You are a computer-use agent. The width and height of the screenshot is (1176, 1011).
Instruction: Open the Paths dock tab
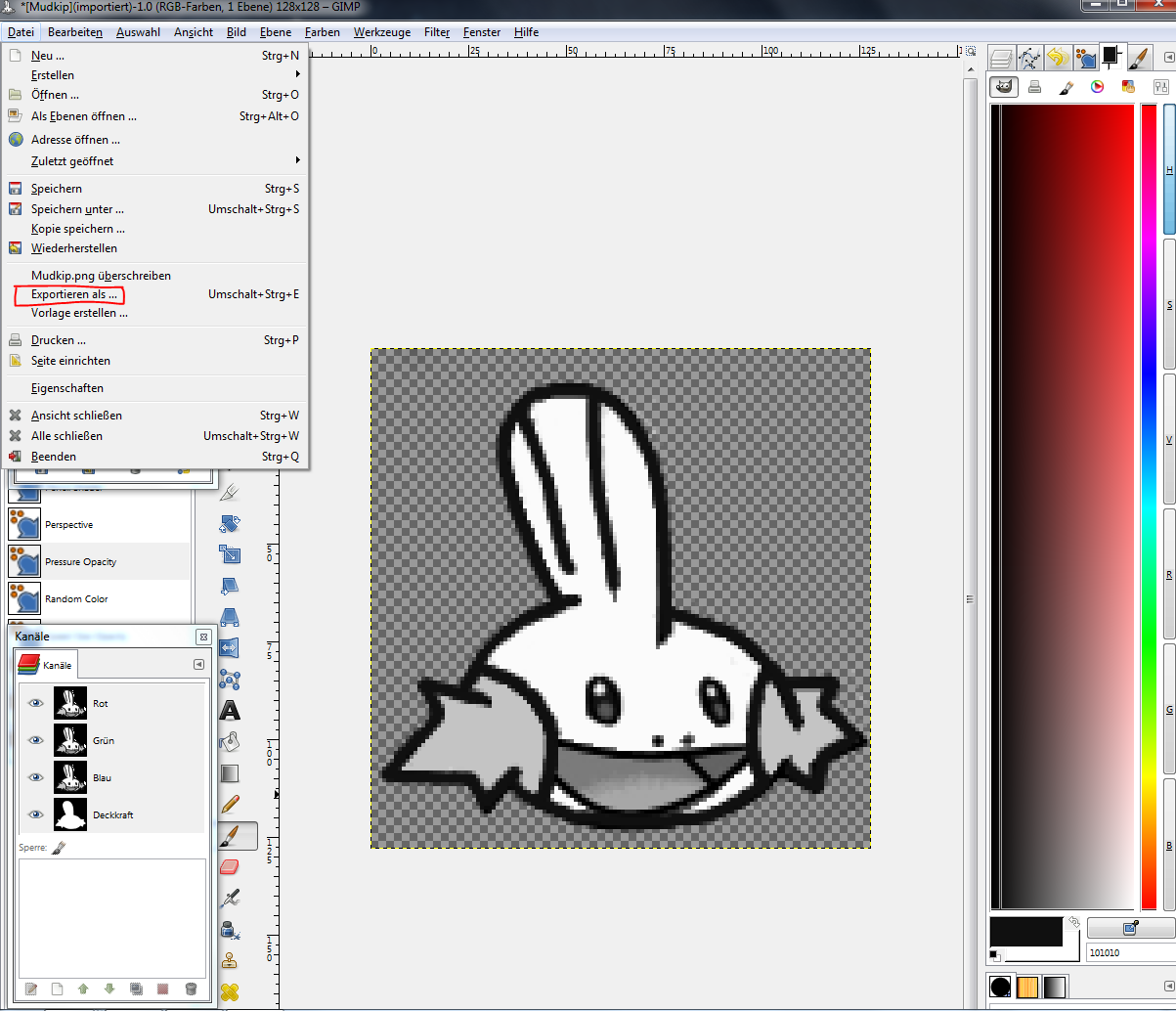point(1030,58)
